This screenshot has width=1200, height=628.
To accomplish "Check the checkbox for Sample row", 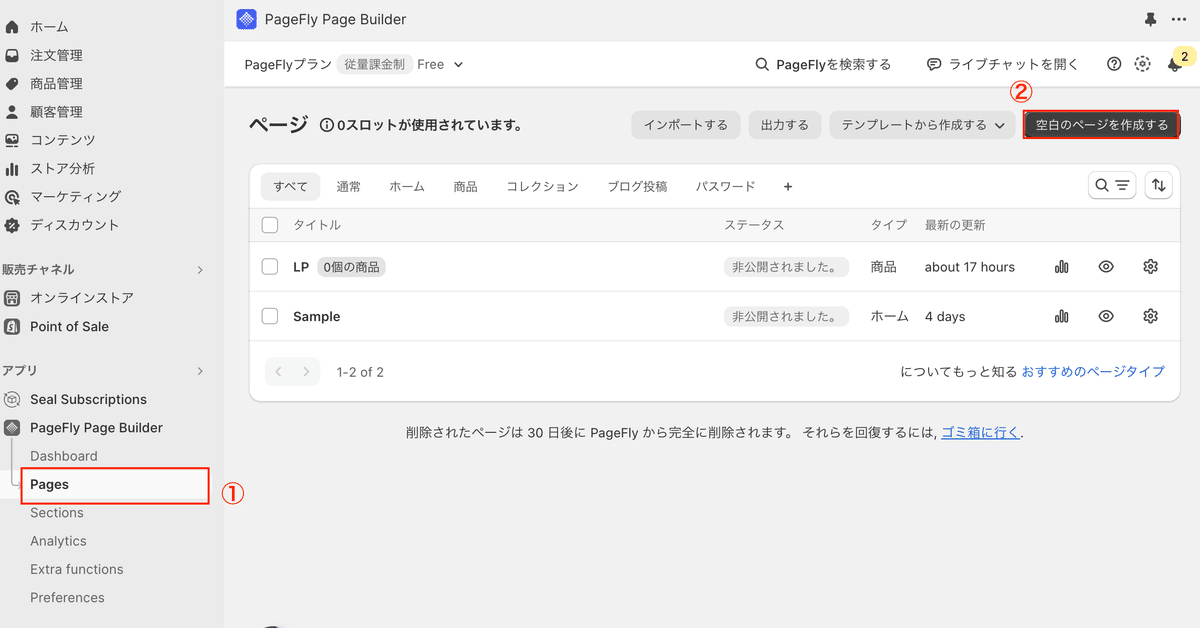I will tap(269, 316).
